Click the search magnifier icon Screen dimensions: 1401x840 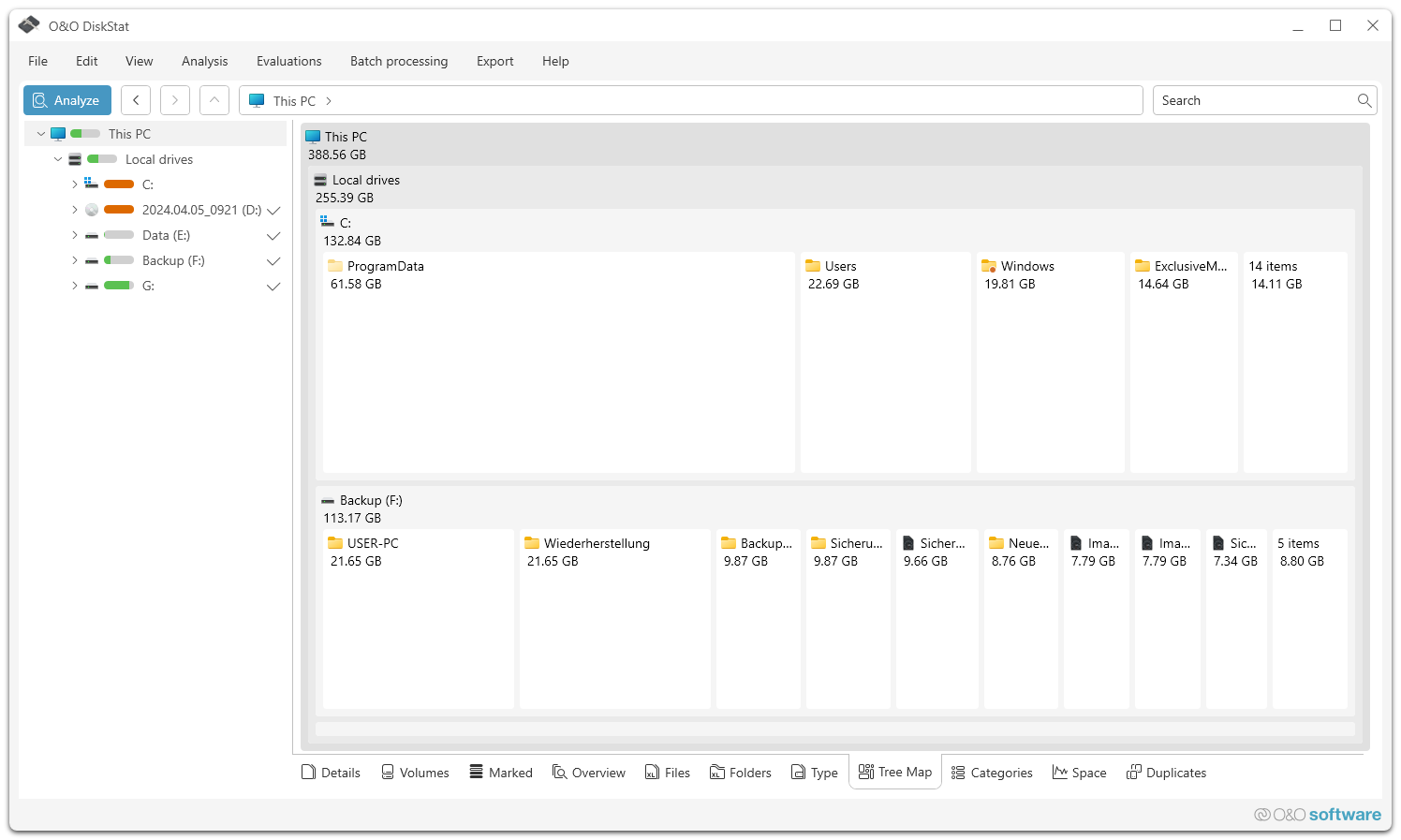1364,100
